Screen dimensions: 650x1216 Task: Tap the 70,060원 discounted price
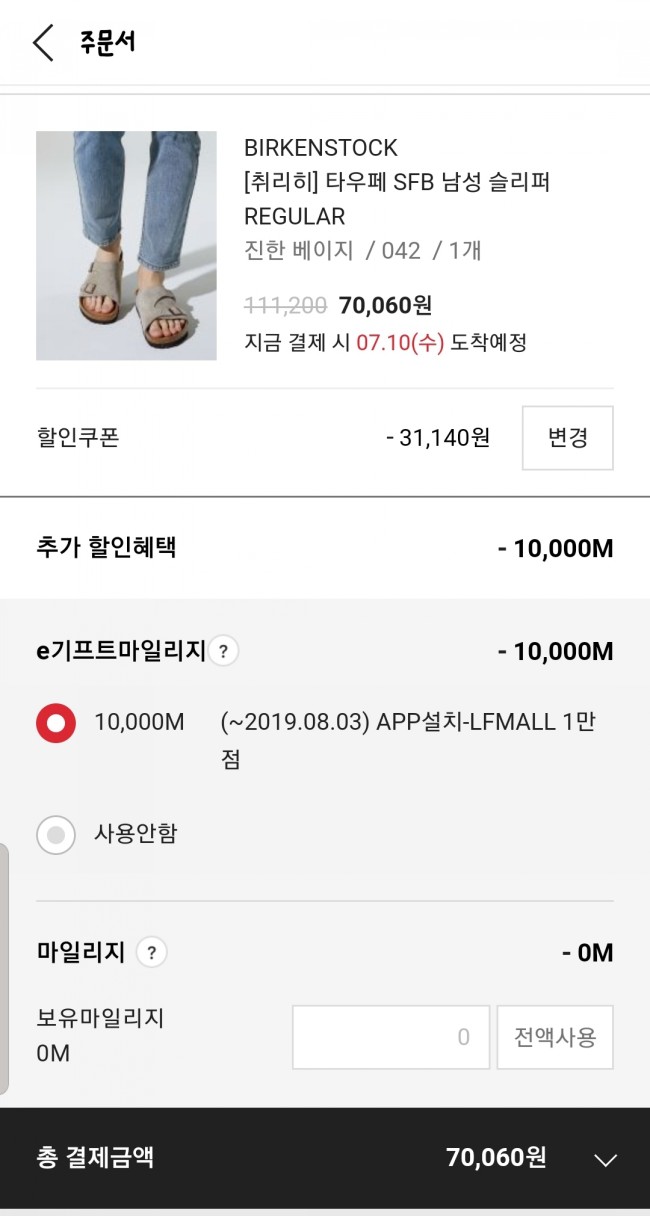(x=385, y=306)
